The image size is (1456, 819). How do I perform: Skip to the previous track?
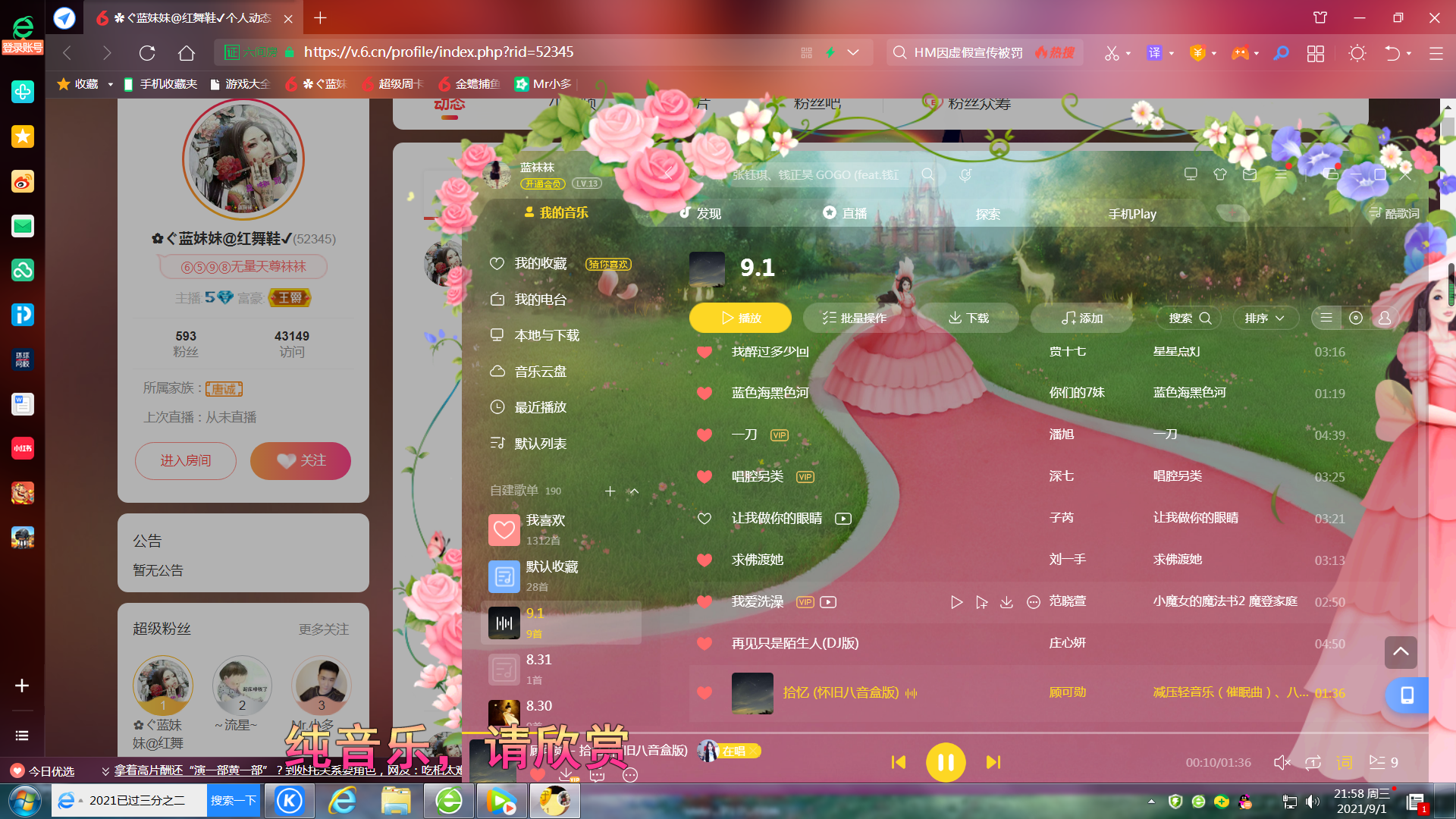pyautogui.click(x=899, y=762)
